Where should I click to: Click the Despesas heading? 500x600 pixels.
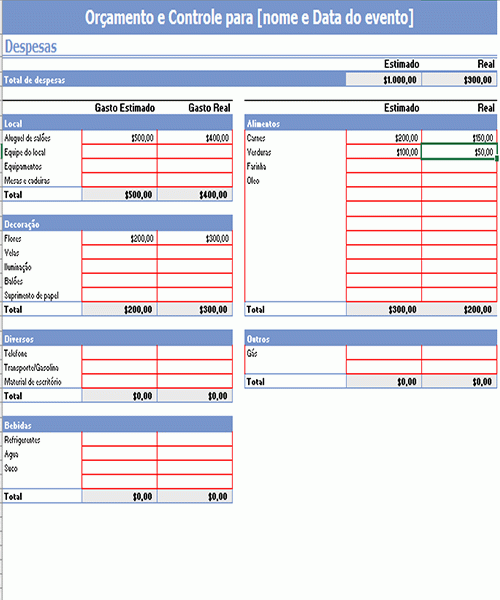click(31, 47)
